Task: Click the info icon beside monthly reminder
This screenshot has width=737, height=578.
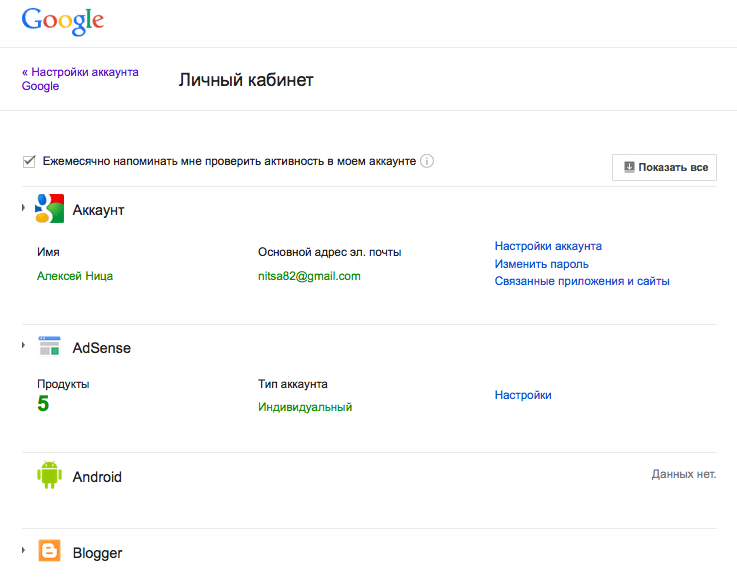Action: click(x=427, y=161)
